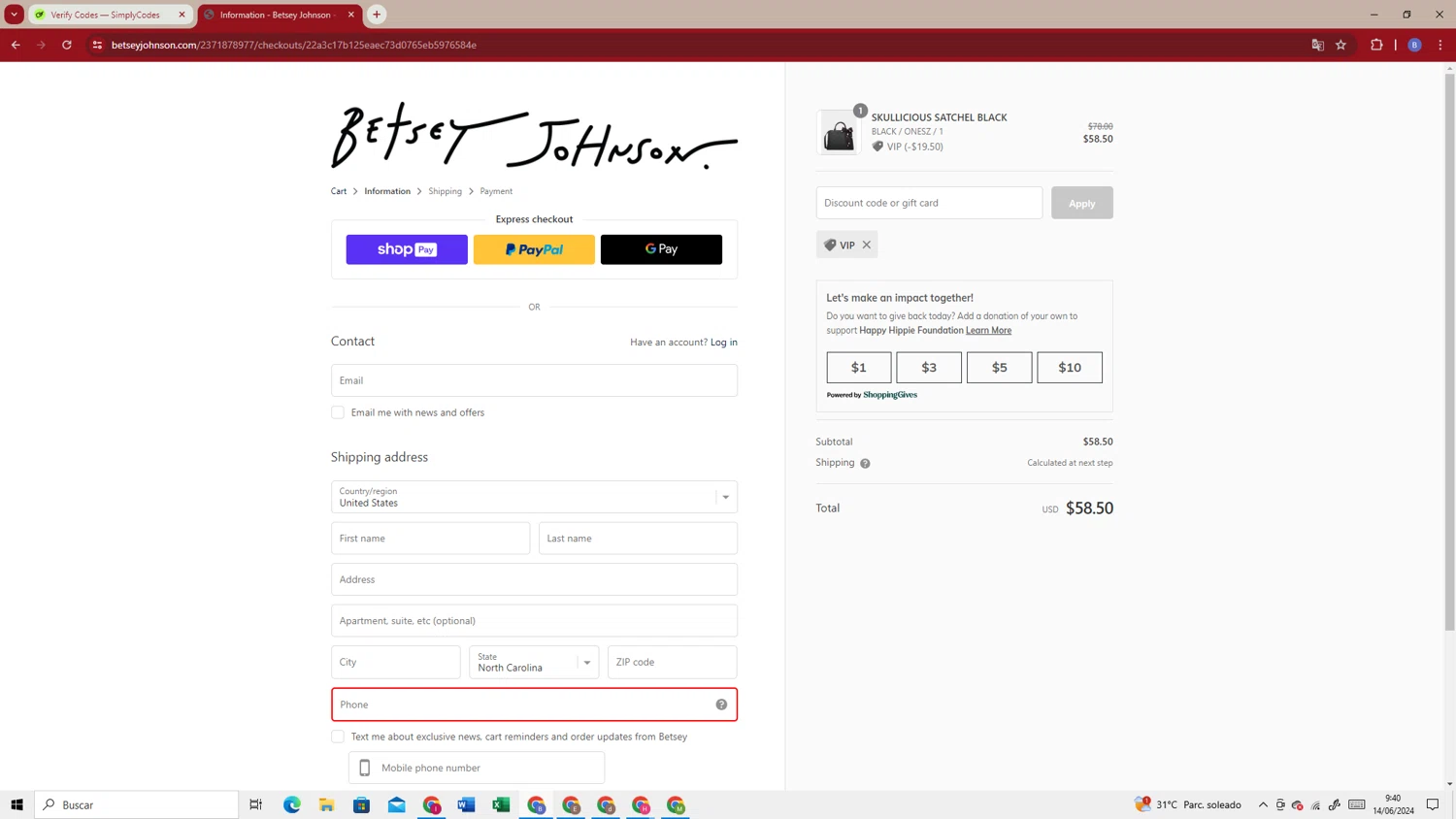The image size is (1456, 819).
Task: Show the phone field help tooltip icon
Action: tap(721, 704)
